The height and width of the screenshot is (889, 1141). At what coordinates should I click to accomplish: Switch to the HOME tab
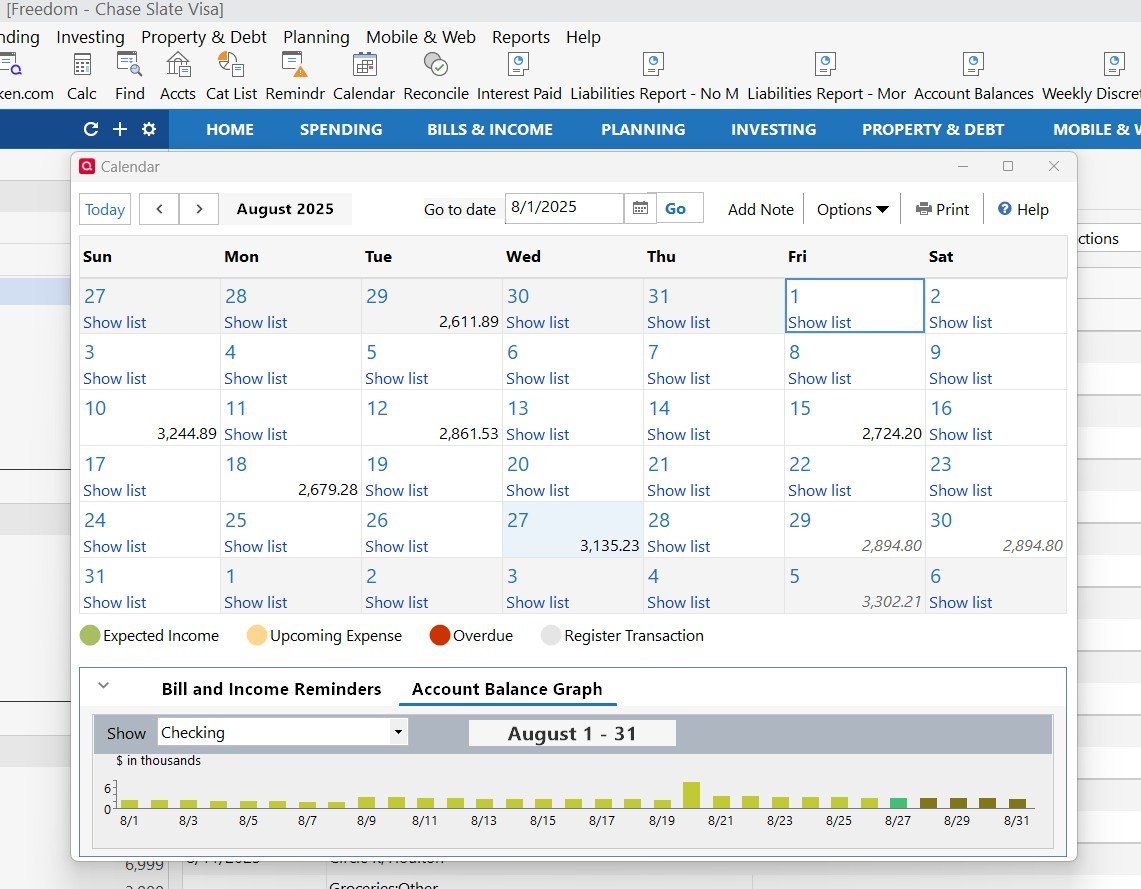(x=230, y=129)
